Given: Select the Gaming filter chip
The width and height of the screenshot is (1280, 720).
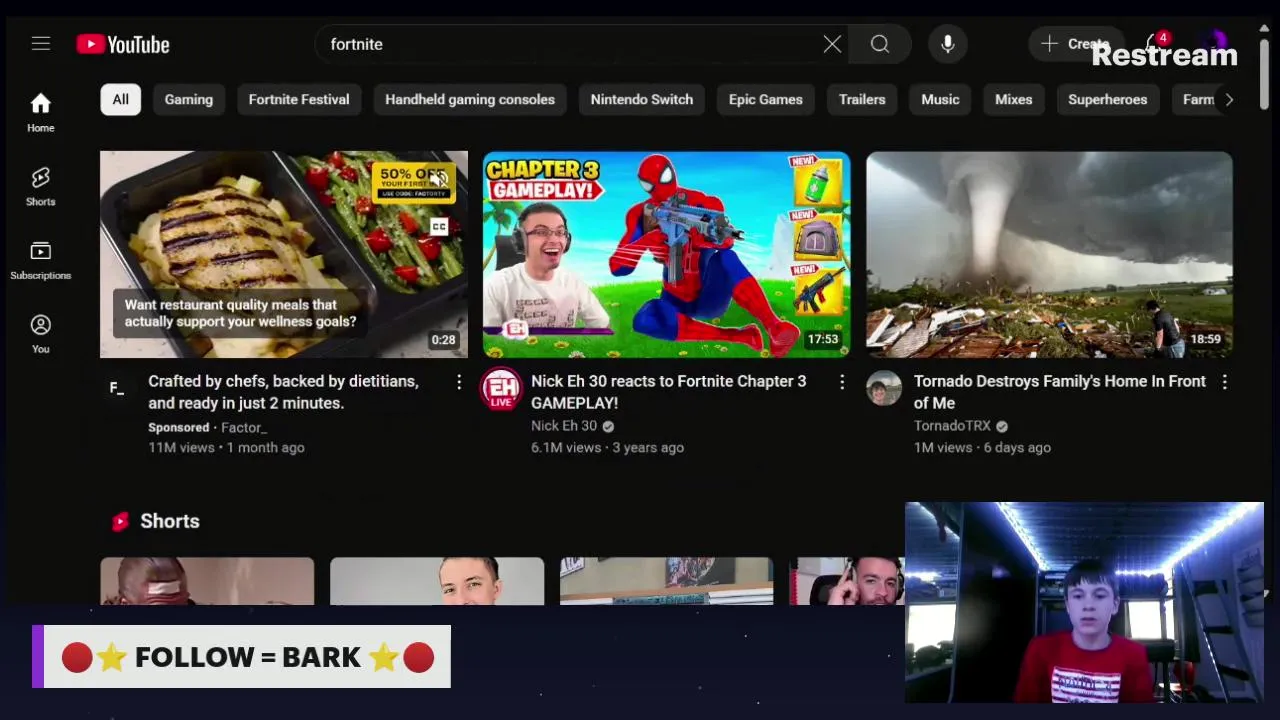Looking at the screenshot, I should click(189, 99).
